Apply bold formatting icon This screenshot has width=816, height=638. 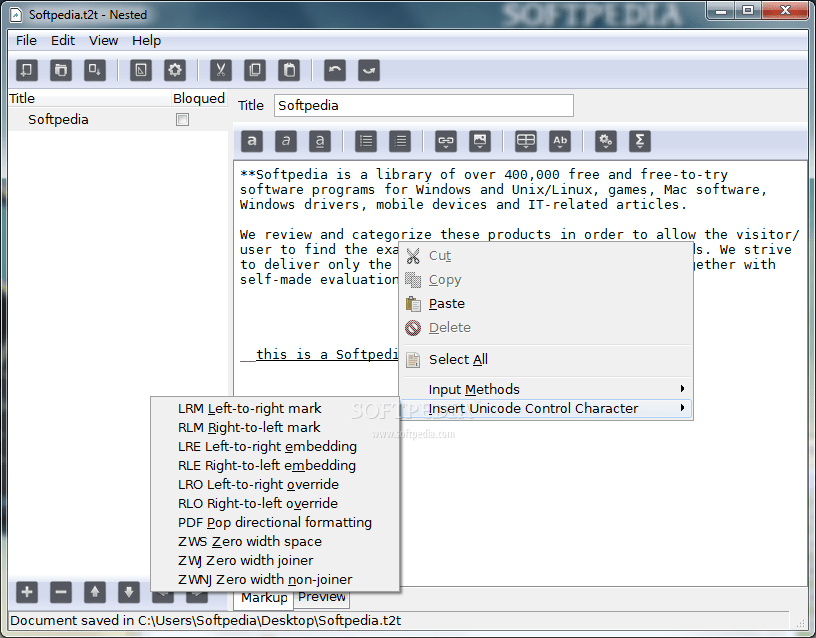(x=252, y=141)
